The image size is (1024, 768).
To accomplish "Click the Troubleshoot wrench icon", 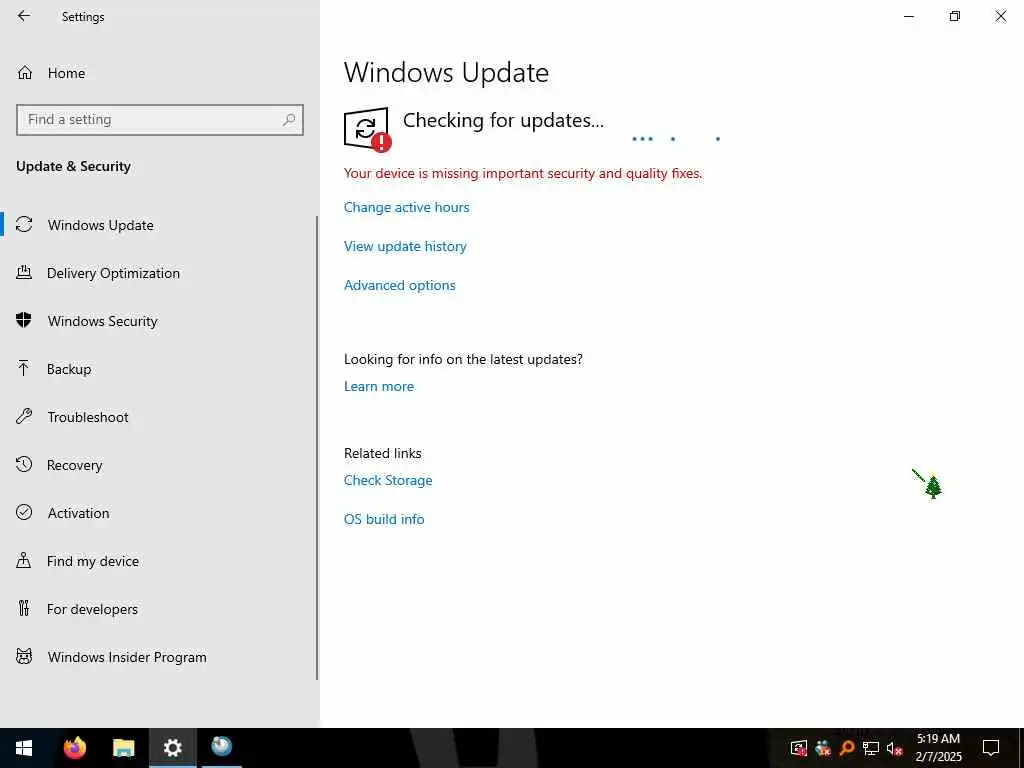I will tap(24, 416).
